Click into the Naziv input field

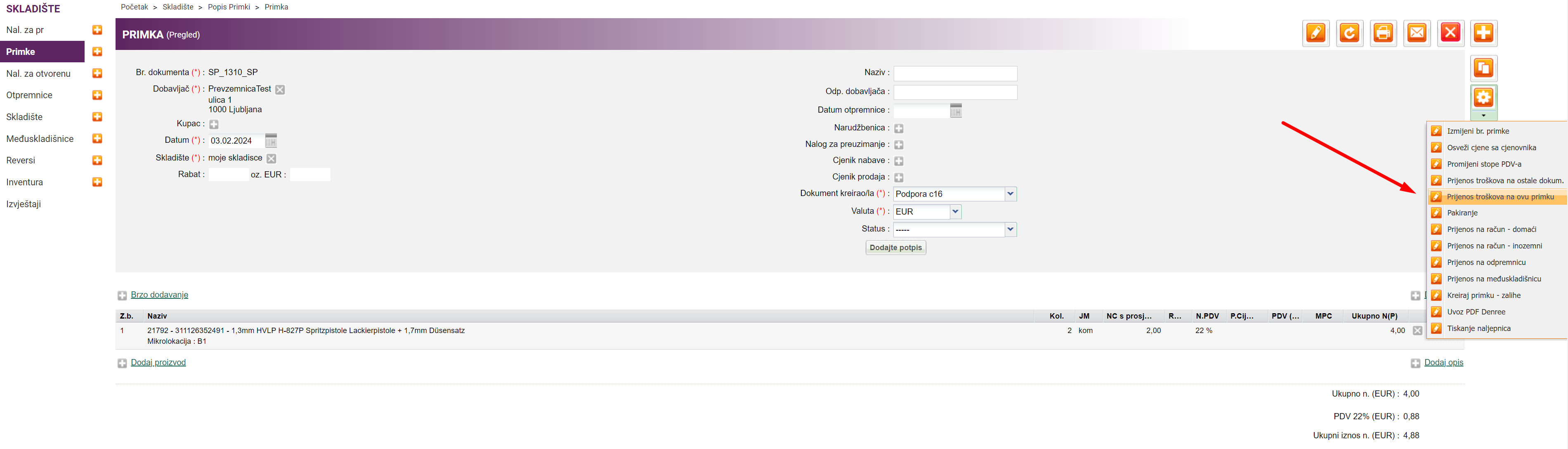(955, 73)
